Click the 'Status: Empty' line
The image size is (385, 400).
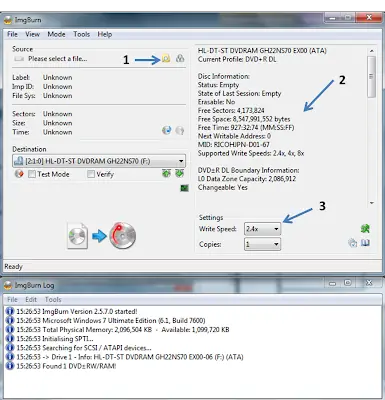218,85
